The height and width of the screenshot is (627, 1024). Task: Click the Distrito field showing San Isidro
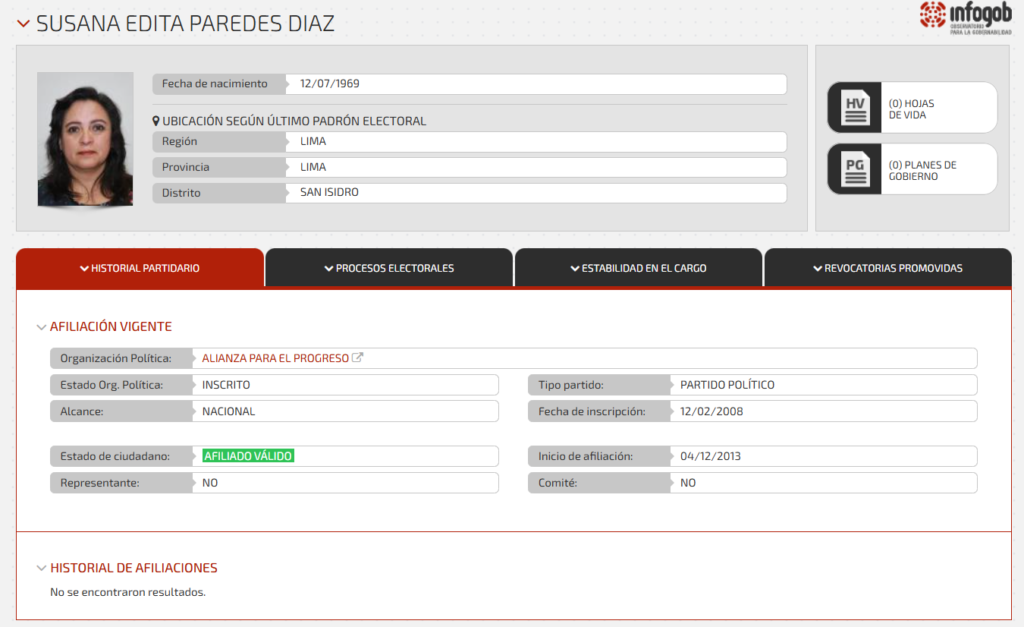tap(330, 192)
